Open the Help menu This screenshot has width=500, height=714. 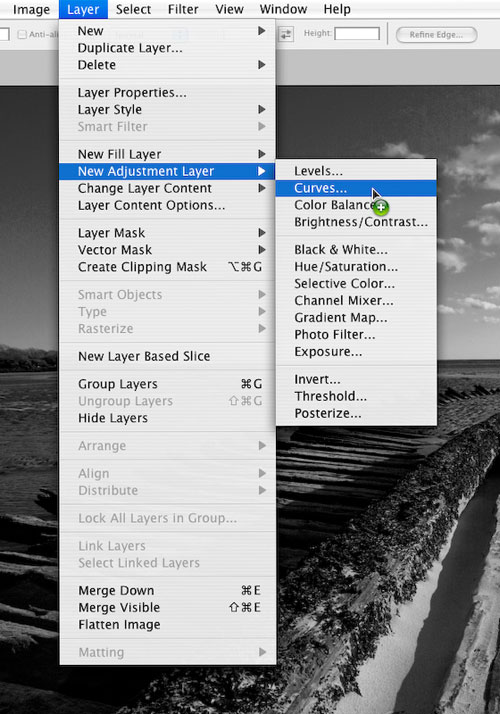337,9
